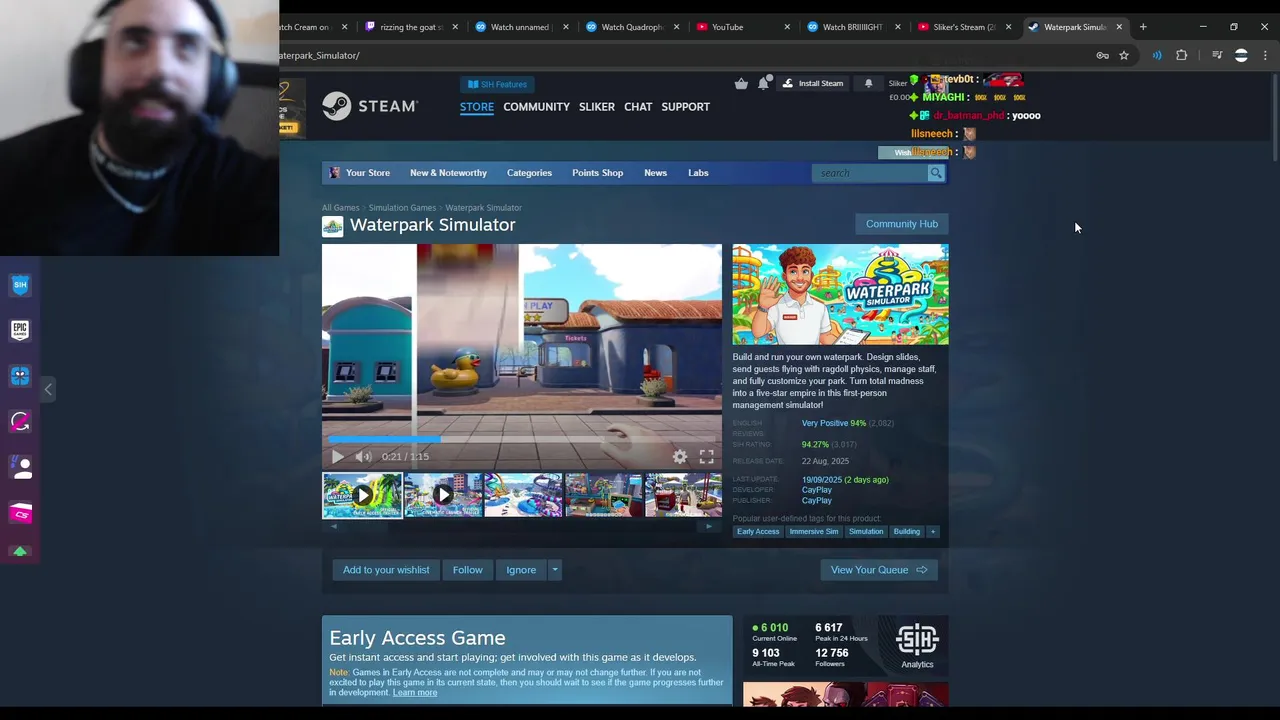Focus the store search field
1280x720 pixels.
[870, 173]
